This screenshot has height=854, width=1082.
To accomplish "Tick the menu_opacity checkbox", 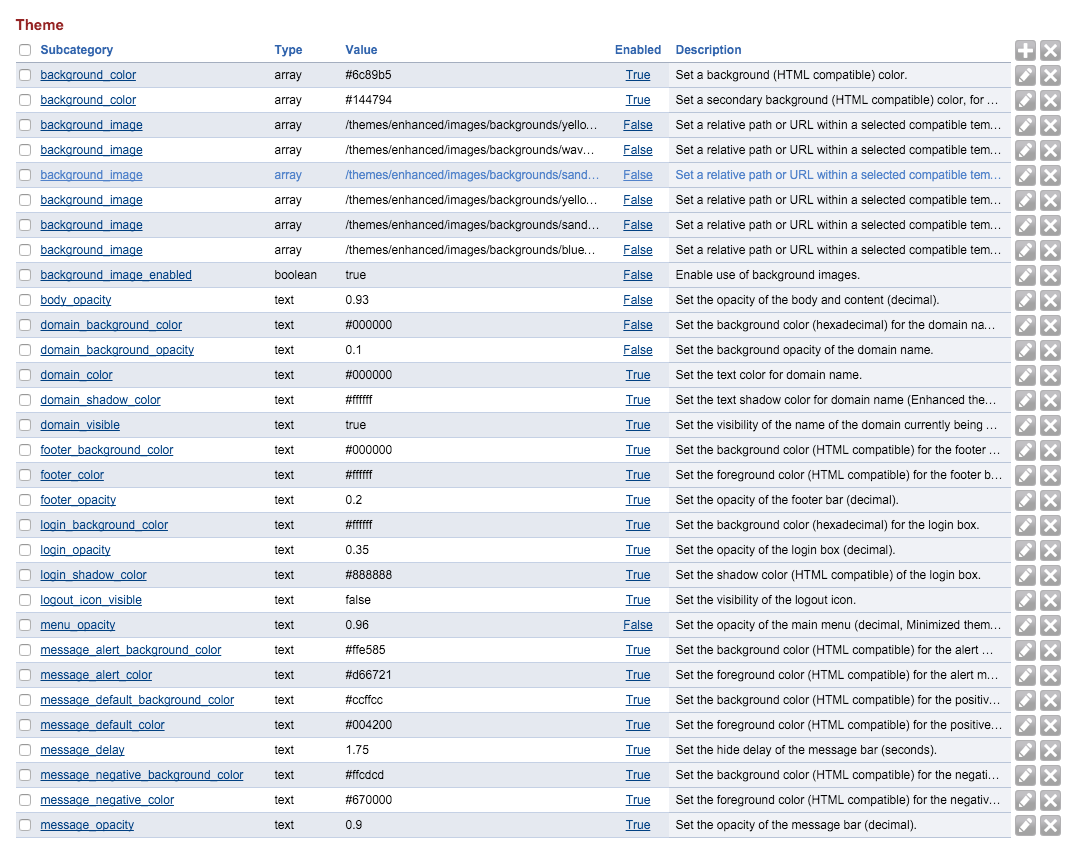I will pos(25,624).
